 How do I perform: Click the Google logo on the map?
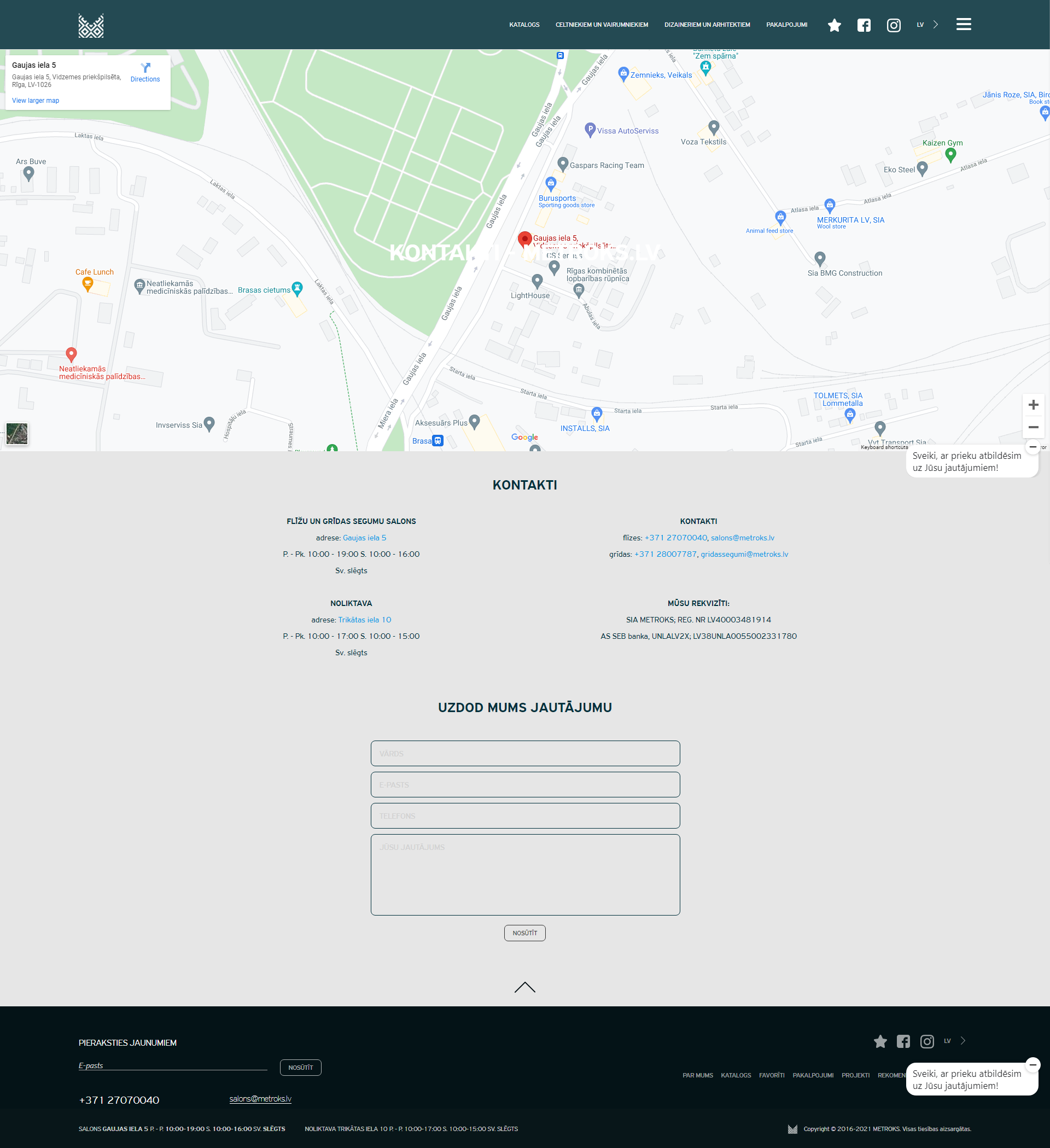[524, 437]
